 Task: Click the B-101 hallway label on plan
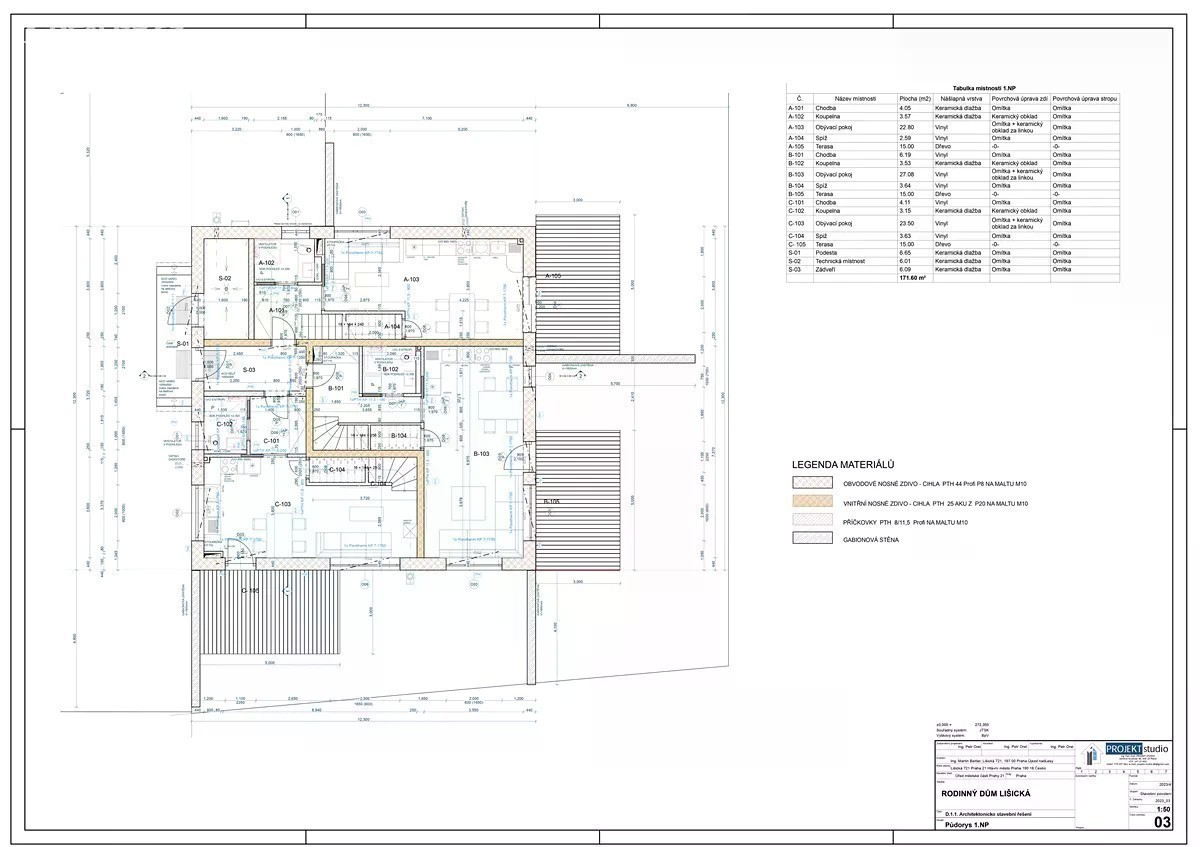(337, 388)
